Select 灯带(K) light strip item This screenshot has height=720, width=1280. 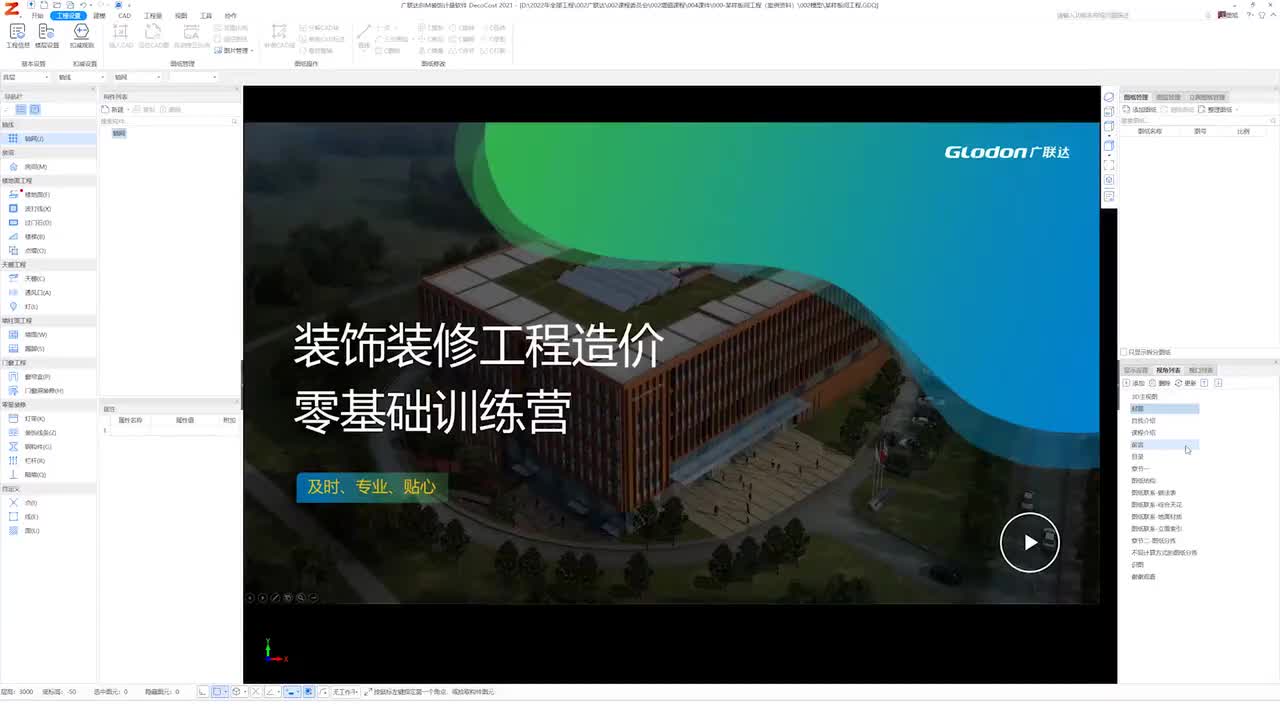[x=48, y=419]
